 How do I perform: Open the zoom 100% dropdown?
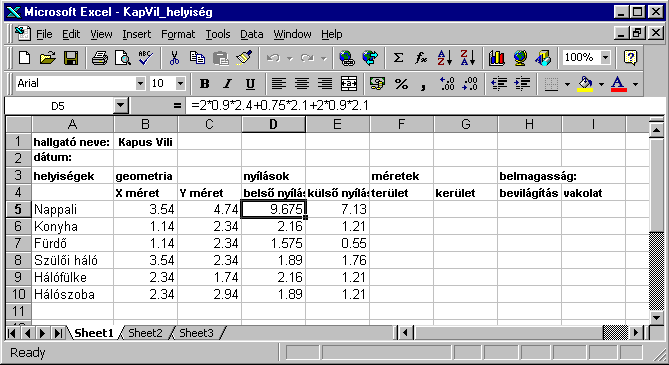[x=605, y=57]
